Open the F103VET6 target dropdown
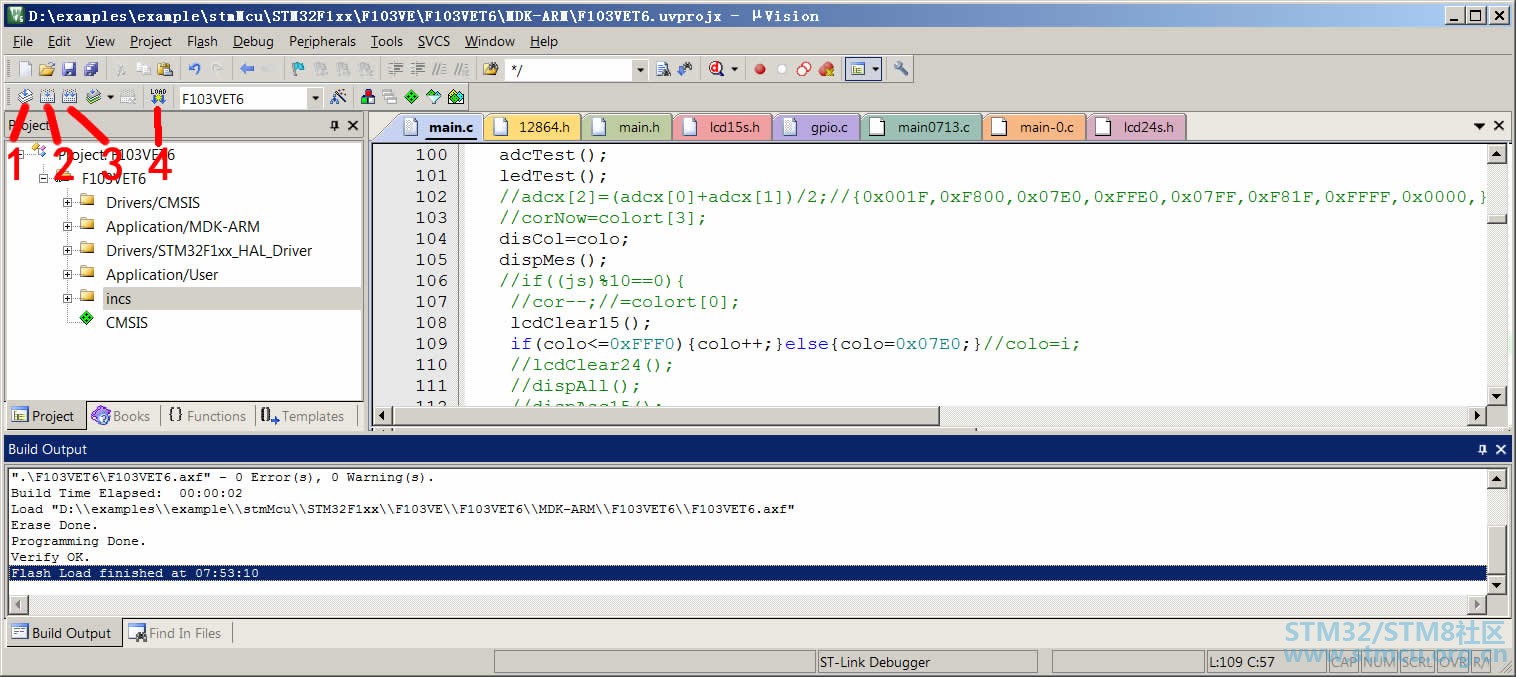 (x=315, y=98)
